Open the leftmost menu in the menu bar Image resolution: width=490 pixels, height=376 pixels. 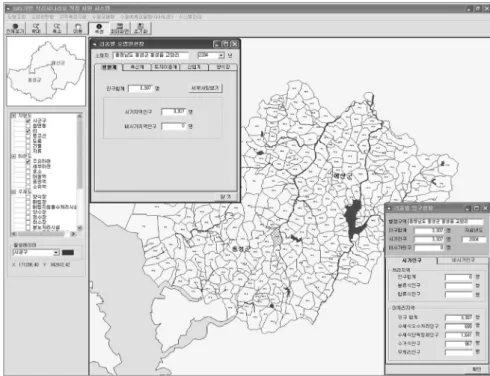tap(16, 17)
